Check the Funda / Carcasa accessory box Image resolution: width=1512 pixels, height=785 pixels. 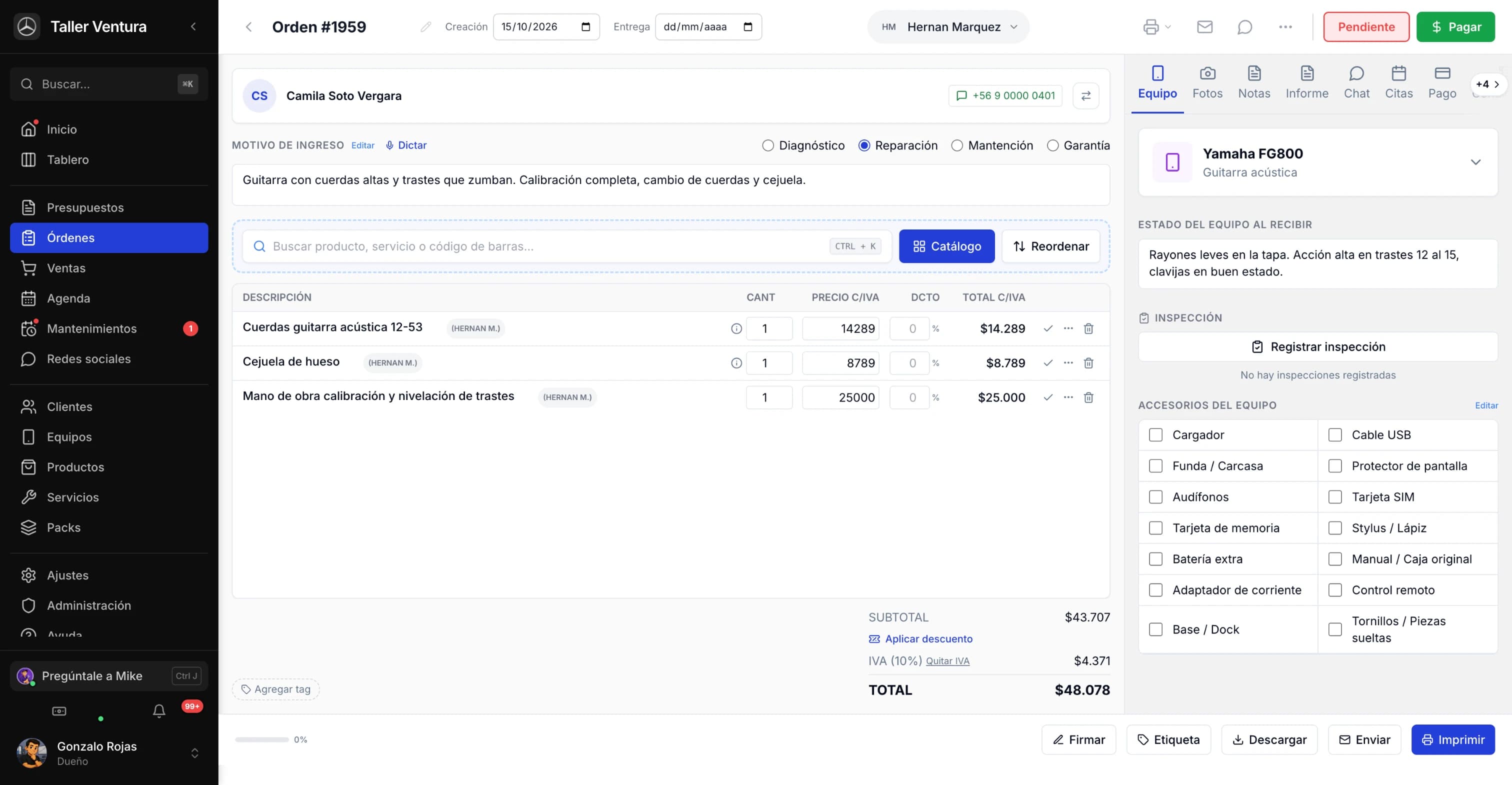1155,466
